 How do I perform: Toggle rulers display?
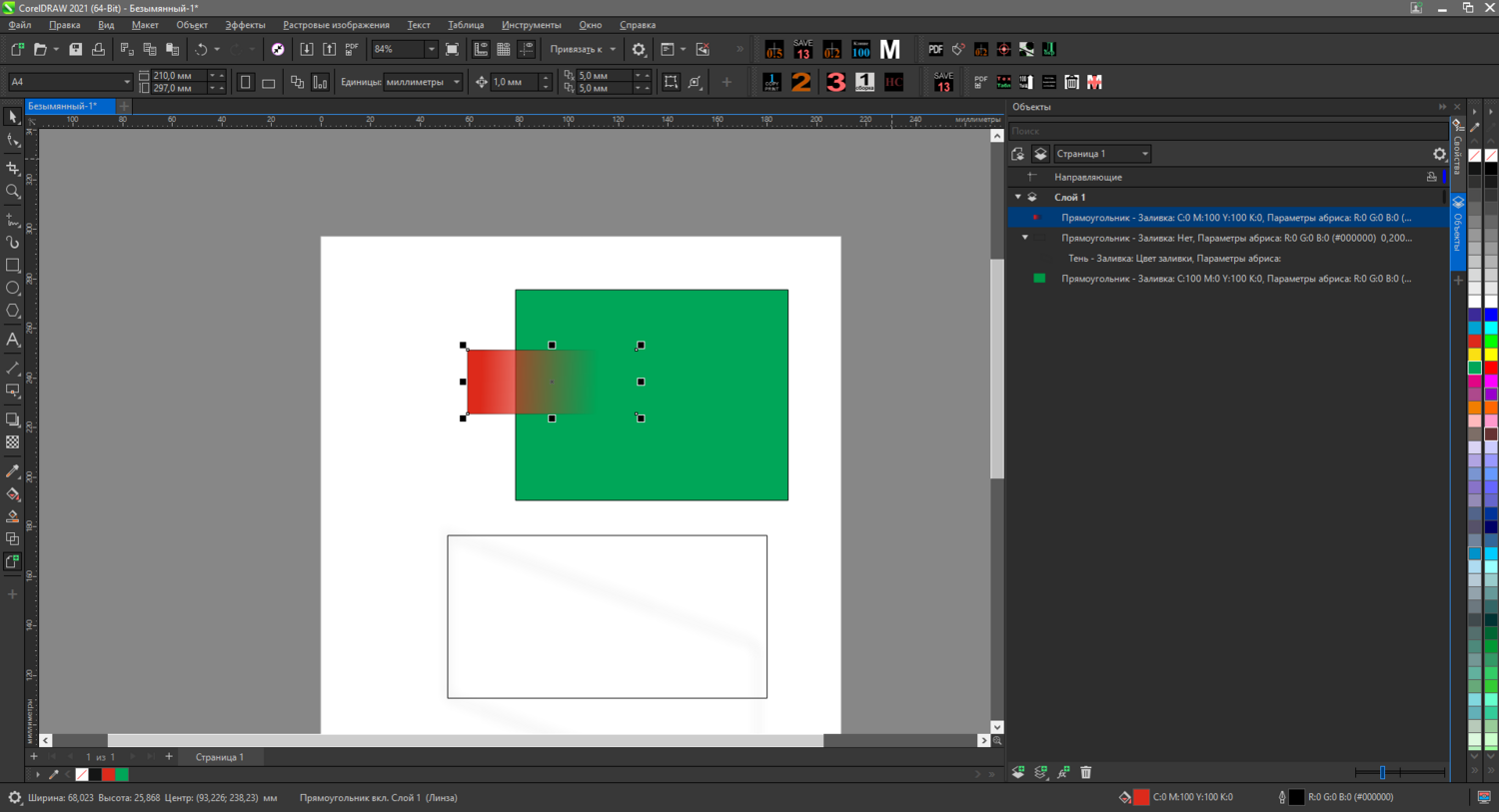tap(481, 49)
